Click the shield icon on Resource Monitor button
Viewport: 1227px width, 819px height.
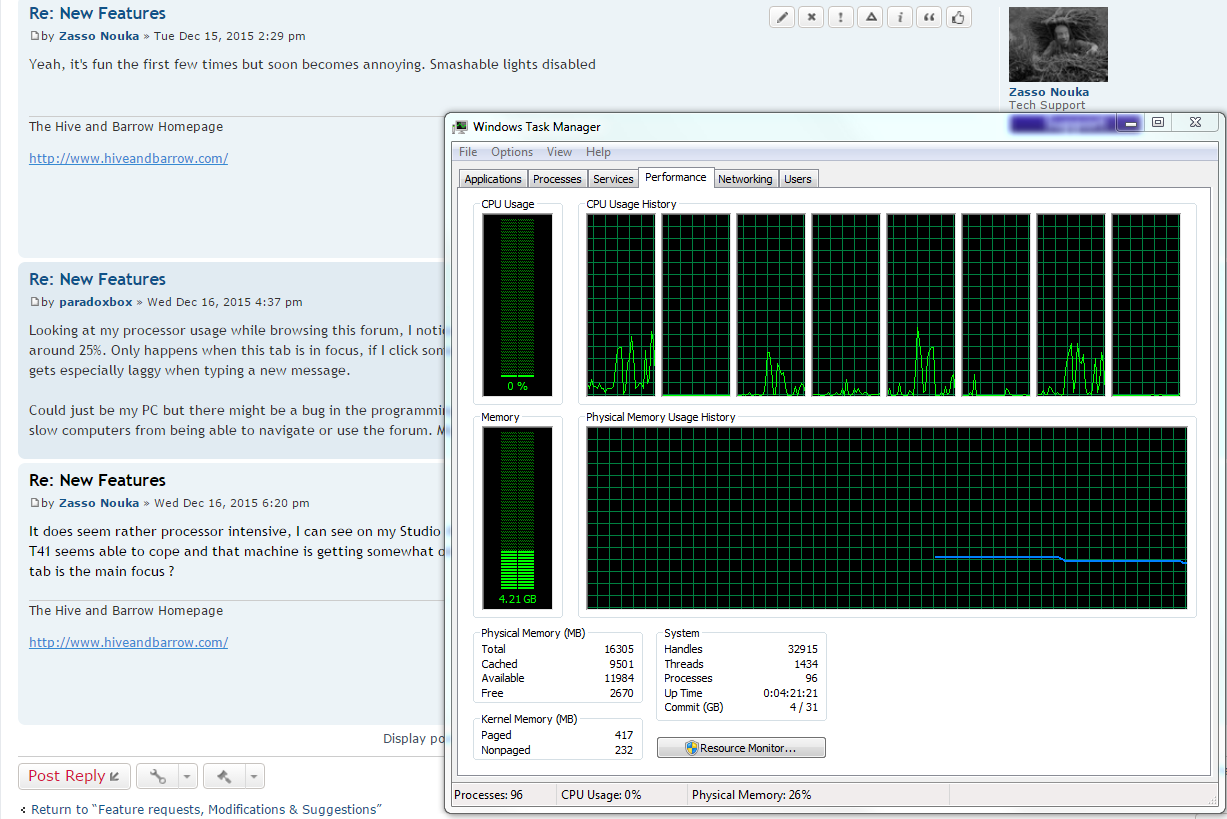pos(691,748)
